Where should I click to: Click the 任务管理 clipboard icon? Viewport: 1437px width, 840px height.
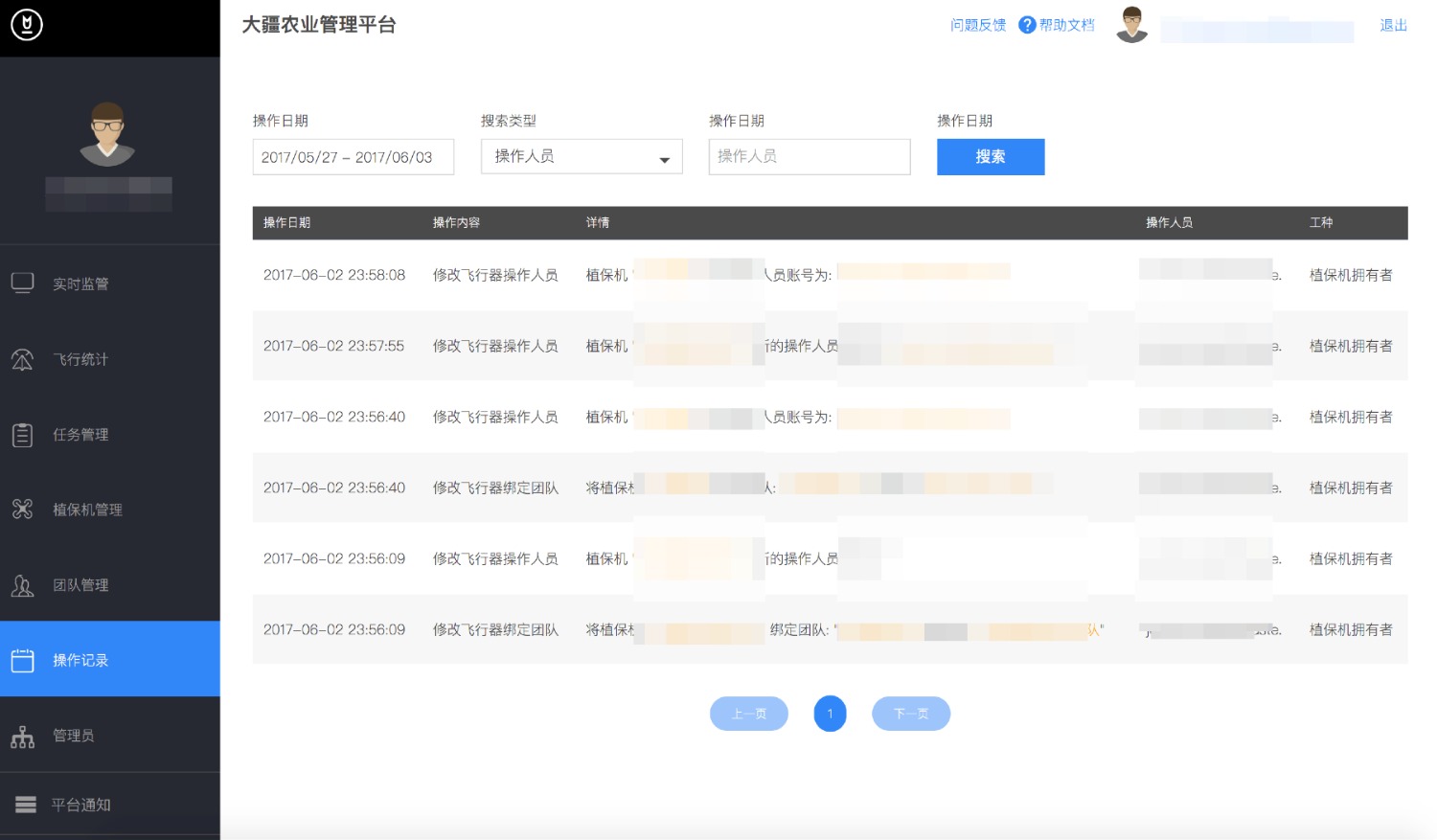pos(23,435)
